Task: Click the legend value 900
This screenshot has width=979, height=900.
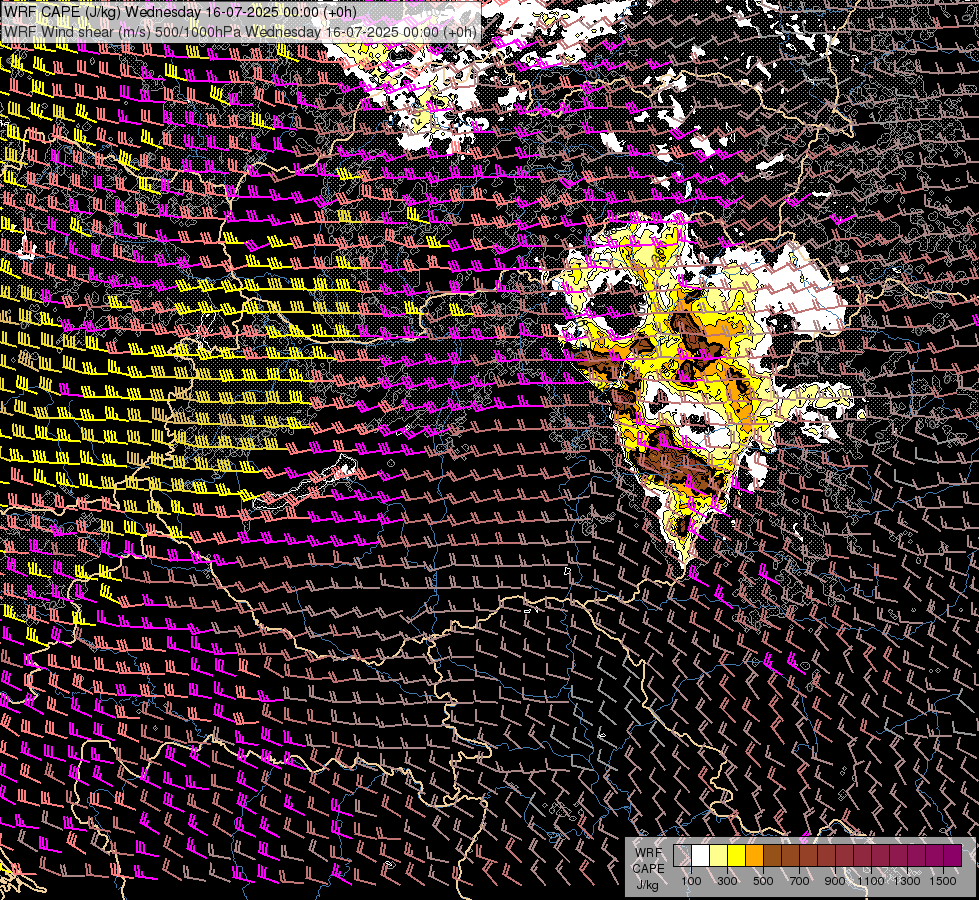Action: 835,881
